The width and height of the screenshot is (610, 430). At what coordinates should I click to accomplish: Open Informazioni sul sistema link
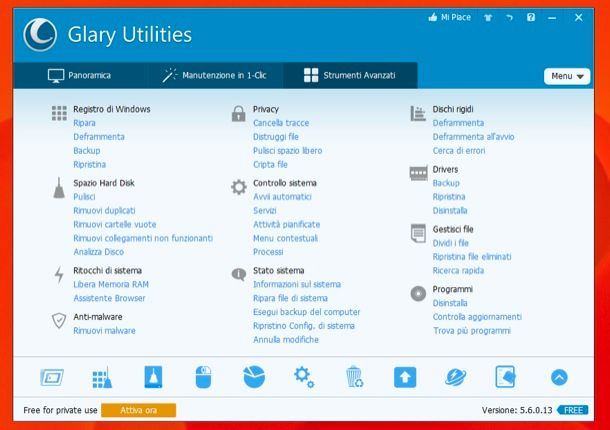[x=297, y=284]
